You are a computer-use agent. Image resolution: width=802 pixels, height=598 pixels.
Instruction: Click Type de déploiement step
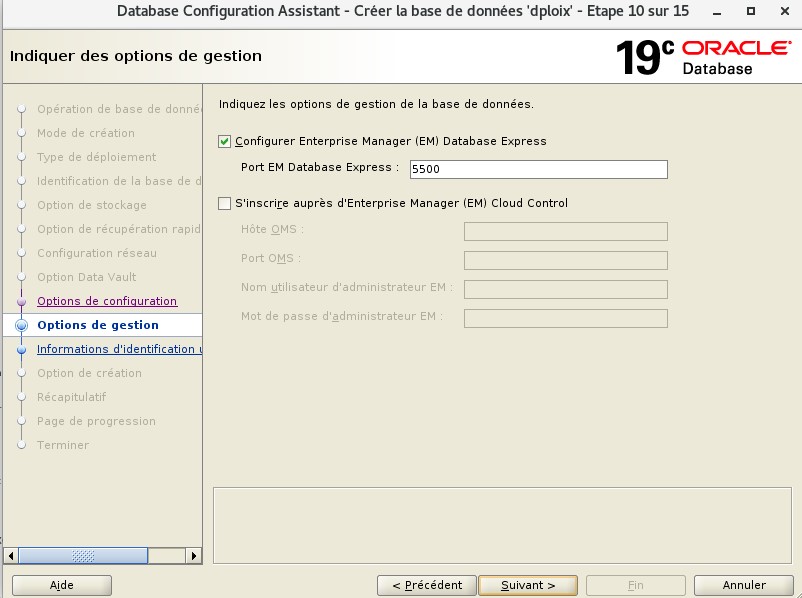click(x=97, y=157)
